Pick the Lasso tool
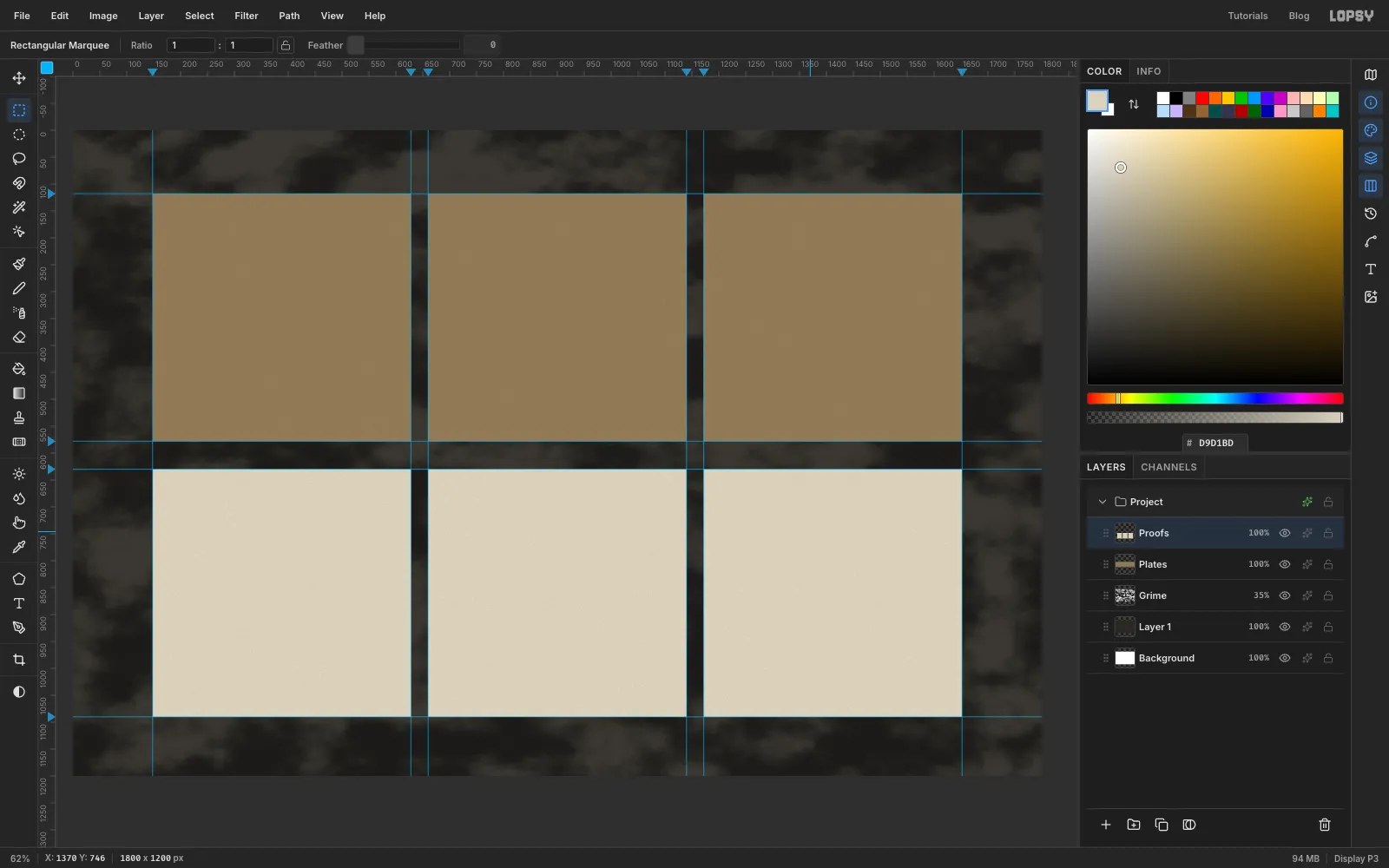Screen dimensions: 1389x868 click(19, 159)
